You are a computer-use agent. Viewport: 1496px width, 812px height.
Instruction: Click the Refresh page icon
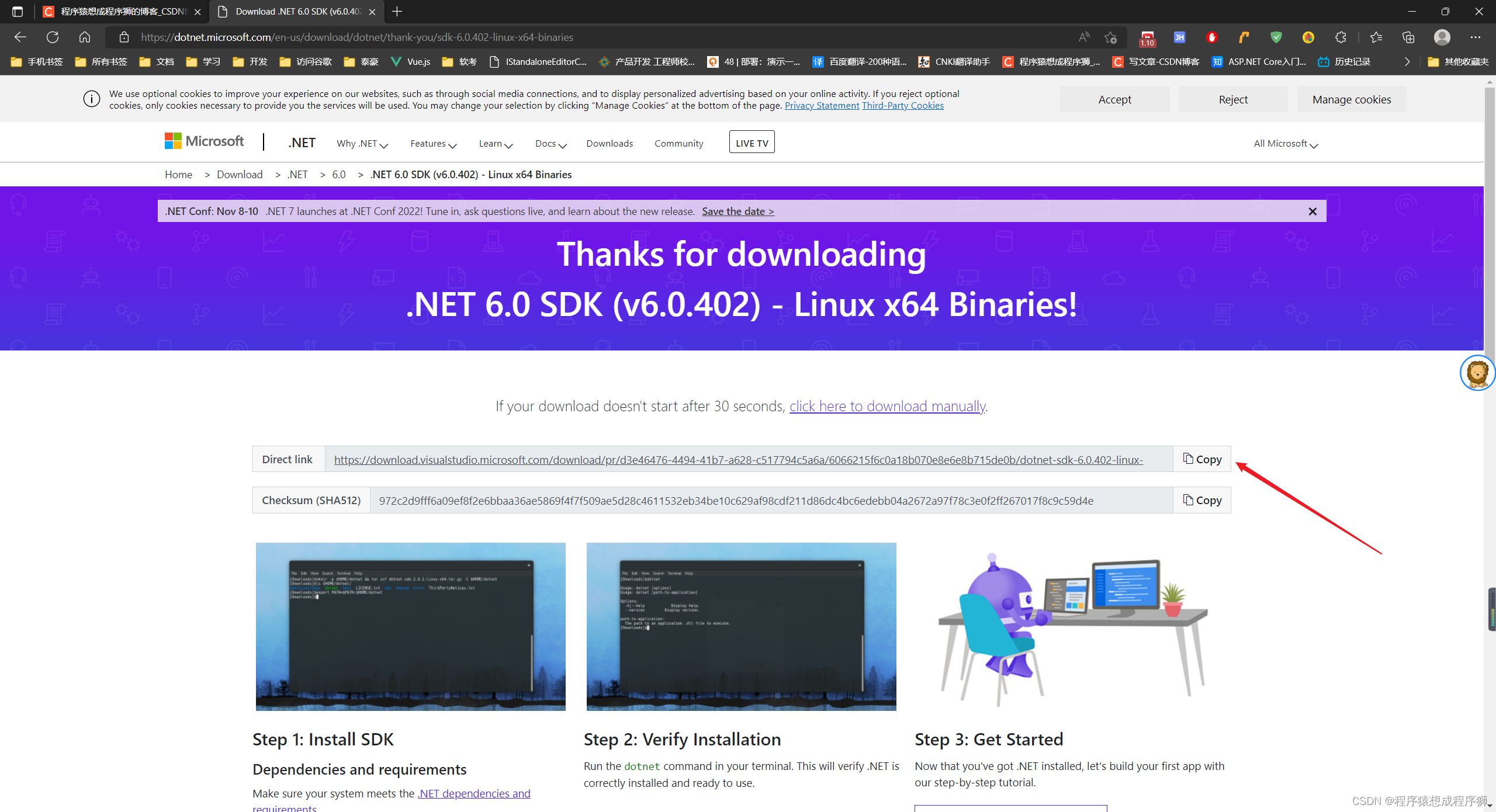(x=53, y=37)
